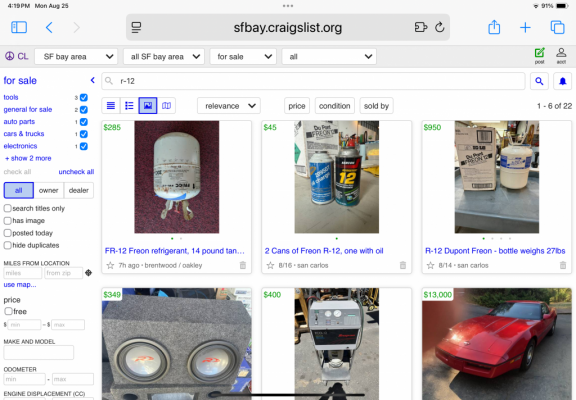576x400 pixels.
Task: Hide the R-12 Dupont Freon listing
Action: 563,265
